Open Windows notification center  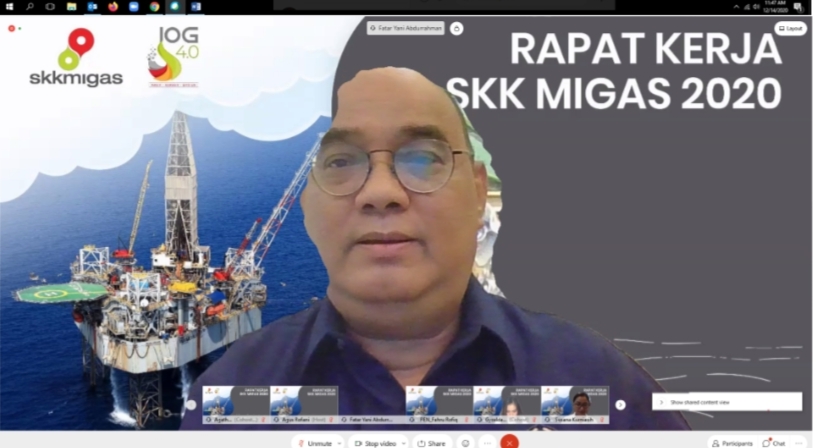[798, 7]
